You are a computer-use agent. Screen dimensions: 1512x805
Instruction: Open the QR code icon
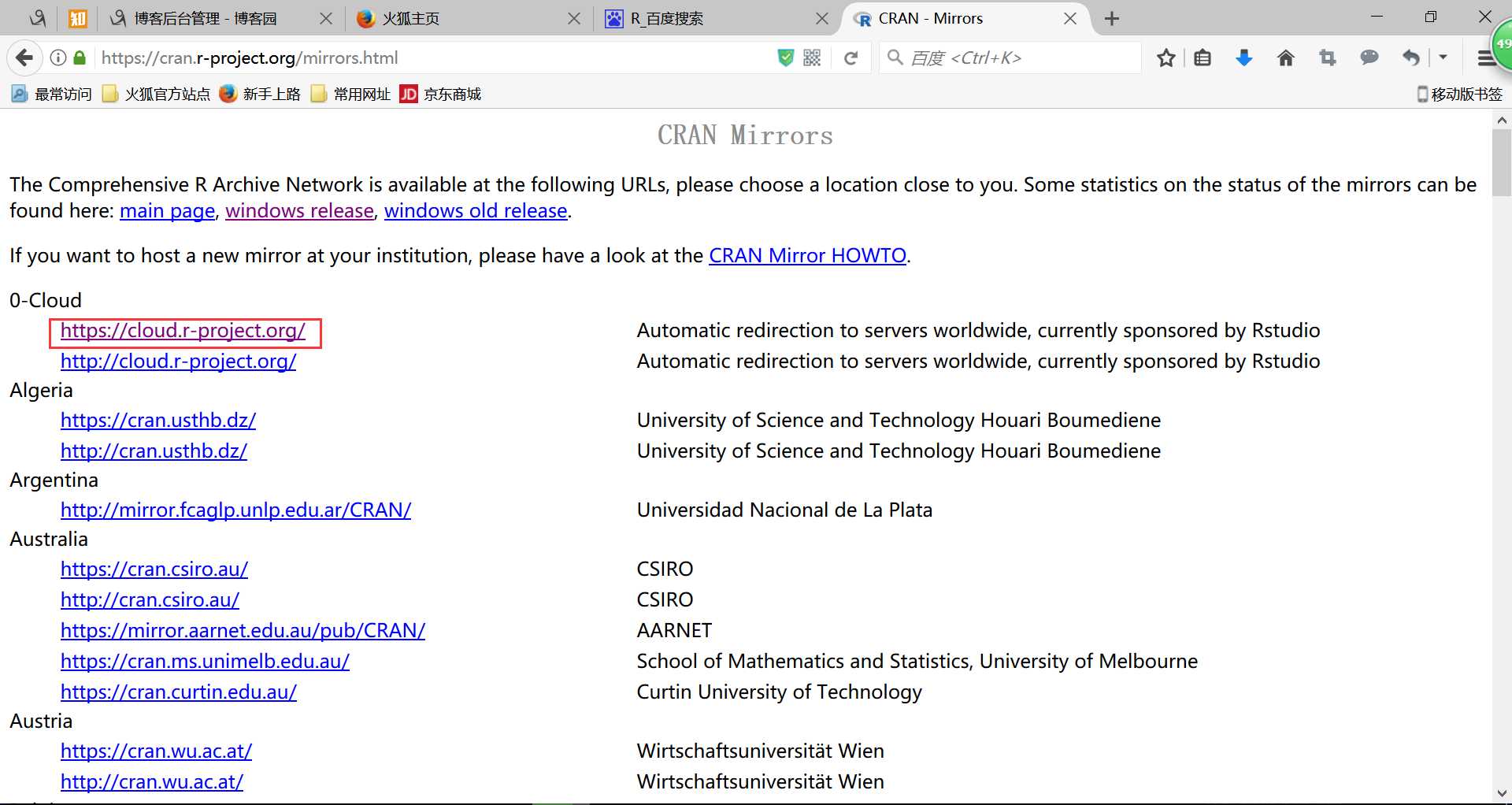tap(812, 57)
